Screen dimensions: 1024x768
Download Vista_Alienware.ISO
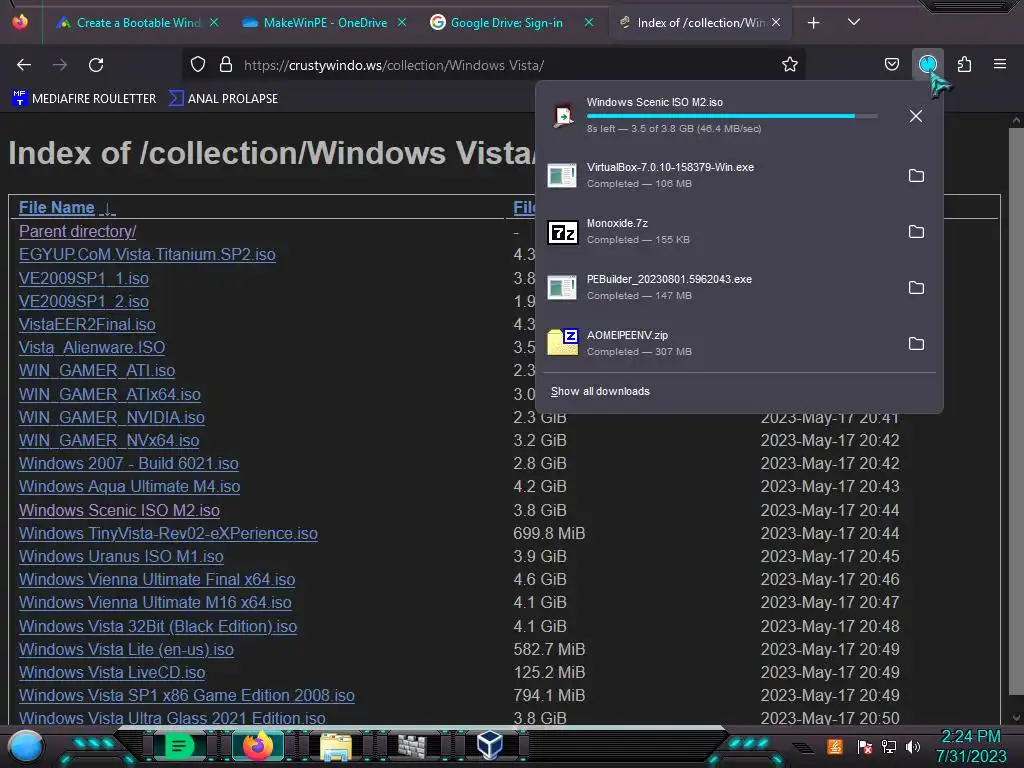coord(91,347)
